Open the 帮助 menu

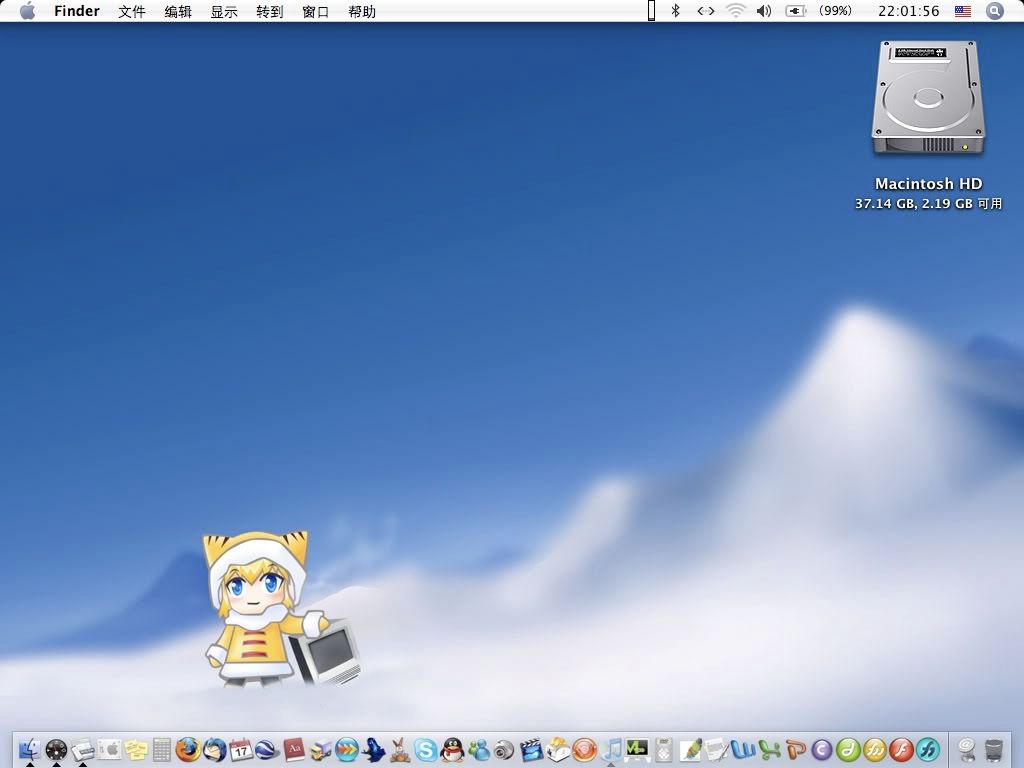pyautogui.click(x=362, y=11)
